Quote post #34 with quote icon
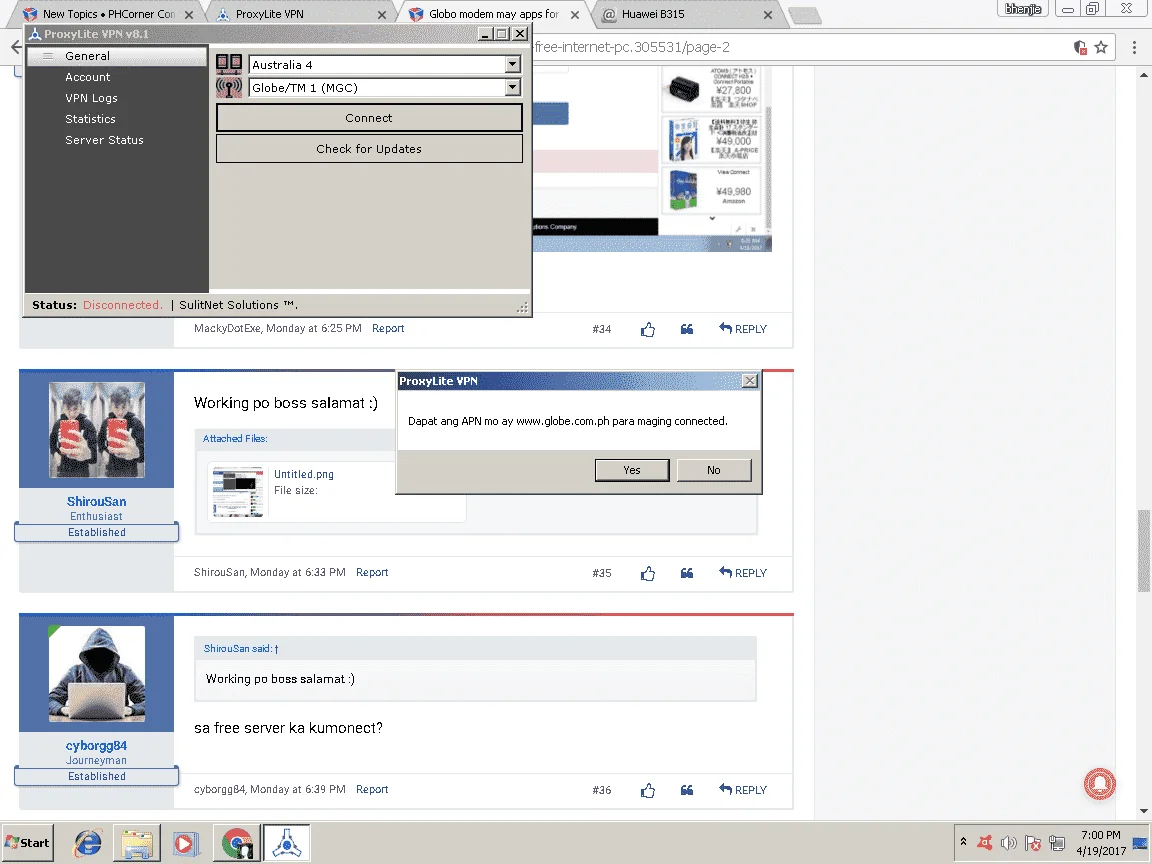Viewport: 1152px width, 864px height. [x=687, y=329]
